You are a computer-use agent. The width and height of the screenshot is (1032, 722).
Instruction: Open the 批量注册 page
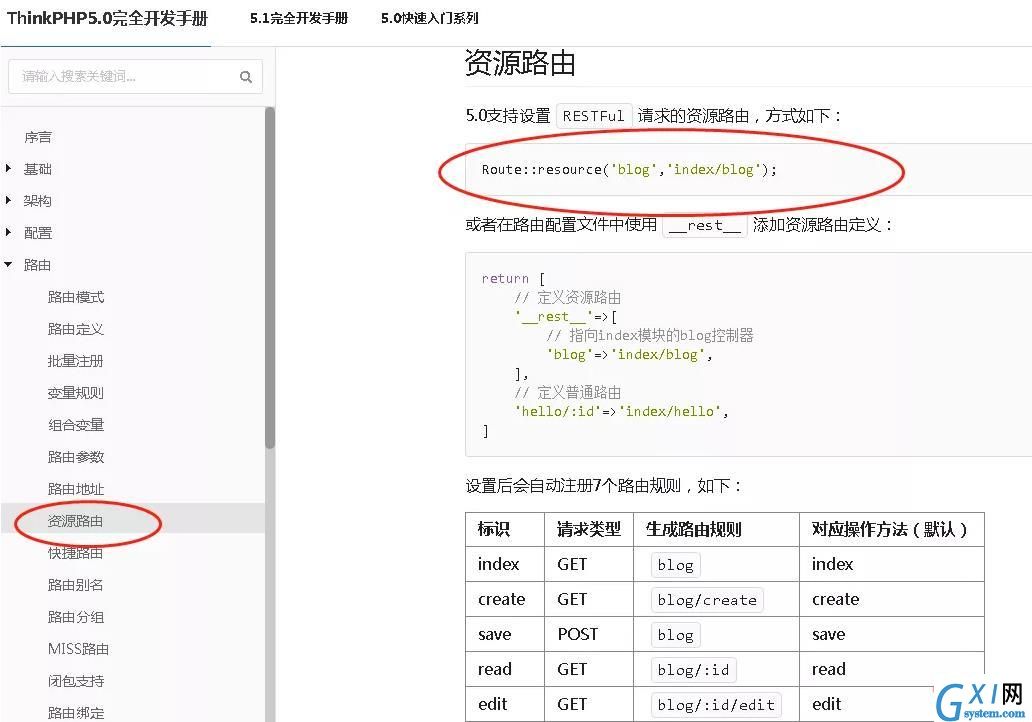click(x=76, y=361)
